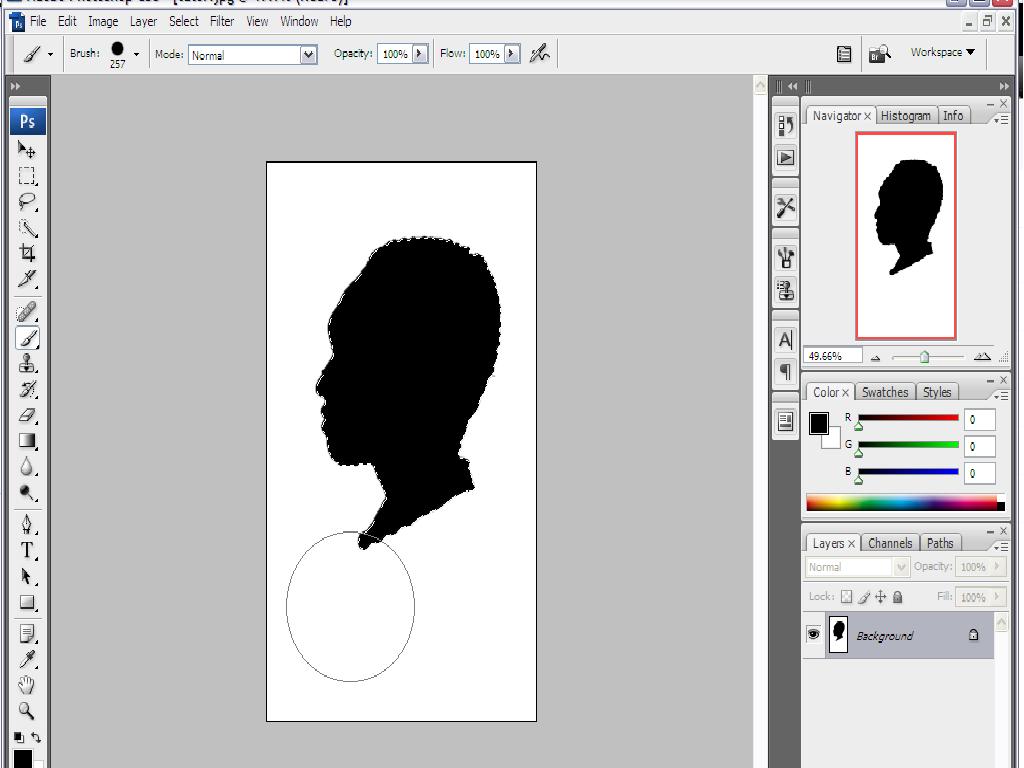Switch to the Histogram tab
Image resolution: width=1024 pixels, height=768 pixels.
click(905, 116)
